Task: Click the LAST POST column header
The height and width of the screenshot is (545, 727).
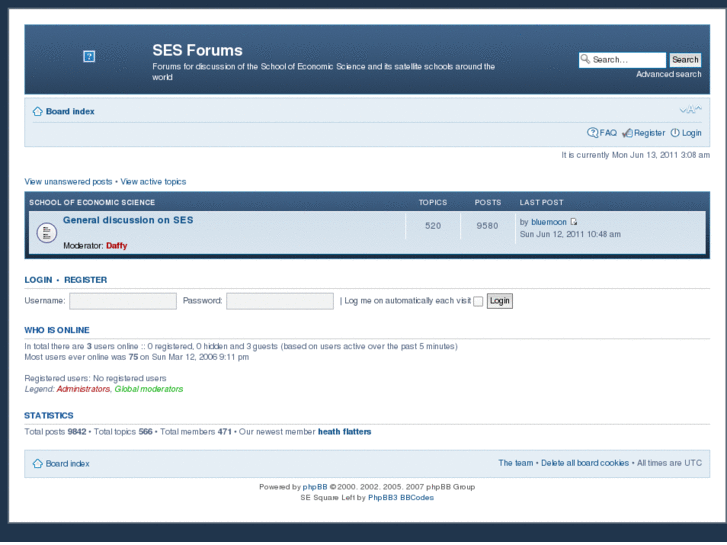Action: click(542, 203)
